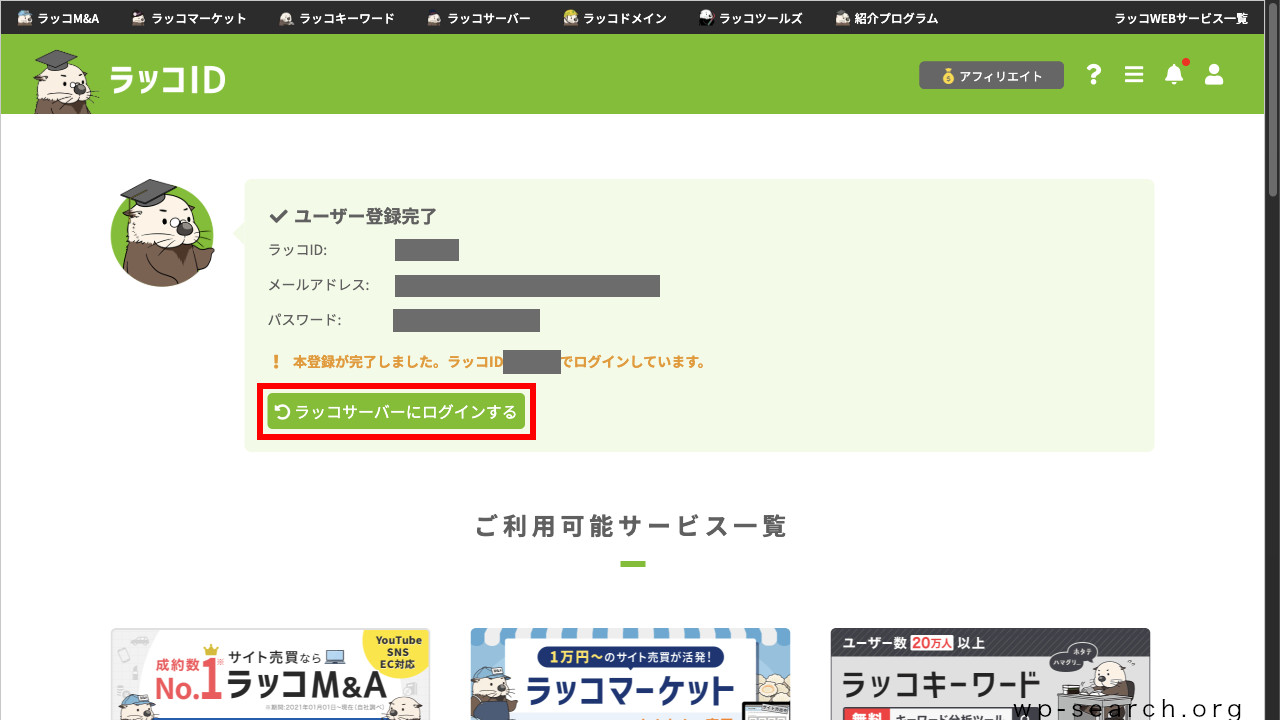Open the notifications bell icon

[1174, 75]
